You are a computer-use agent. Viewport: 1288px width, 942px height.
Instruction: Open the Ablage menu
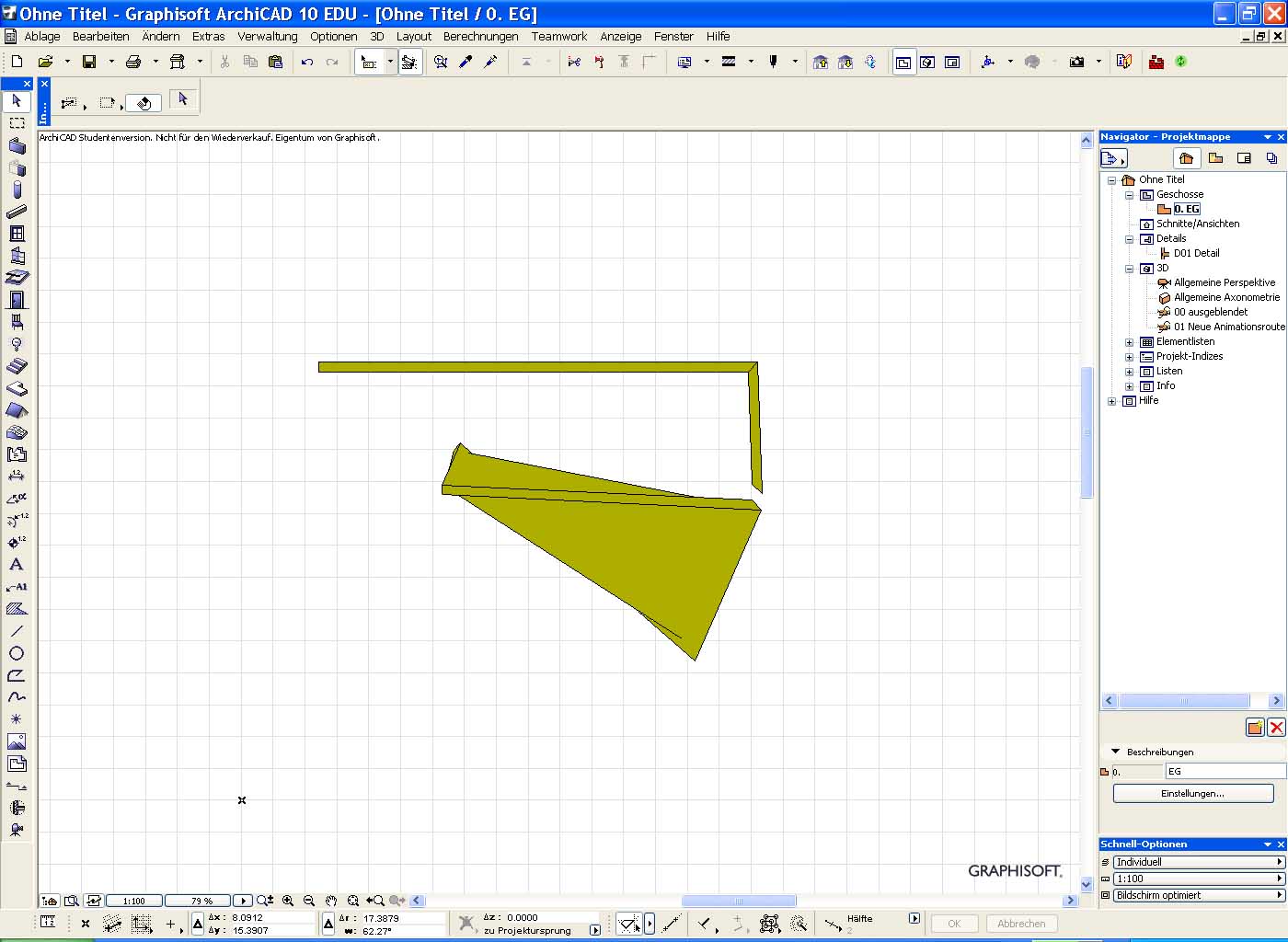point(42,37)
